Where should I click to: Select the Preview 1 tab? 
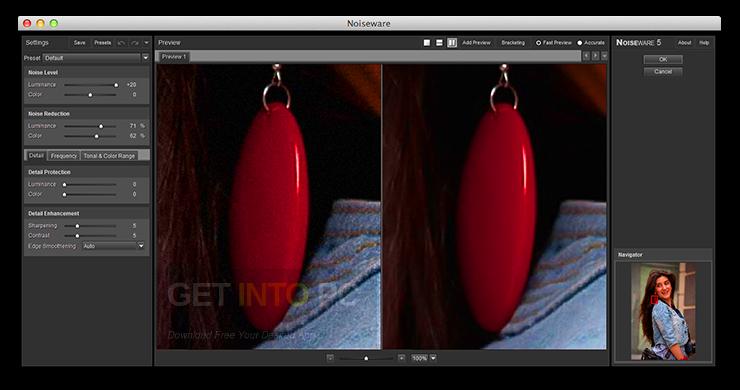coord(174,57)
